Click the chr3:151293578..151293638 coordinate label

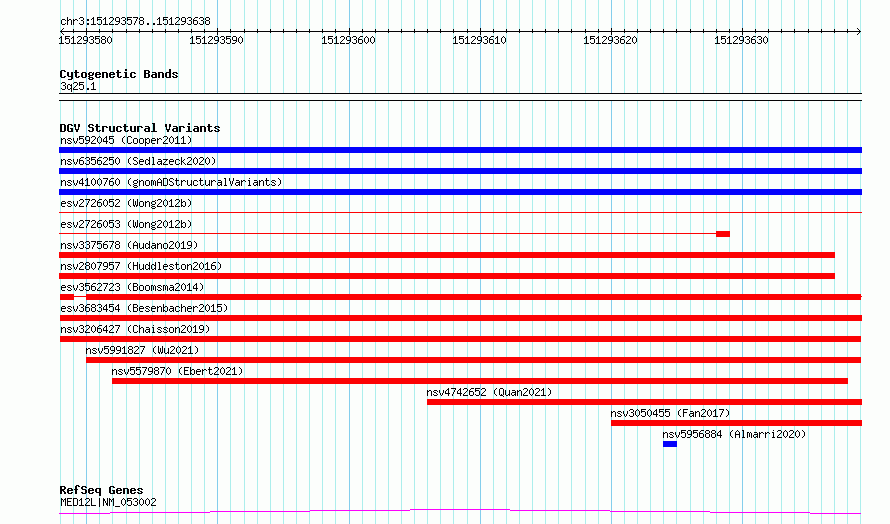click(x=135, y=21)
